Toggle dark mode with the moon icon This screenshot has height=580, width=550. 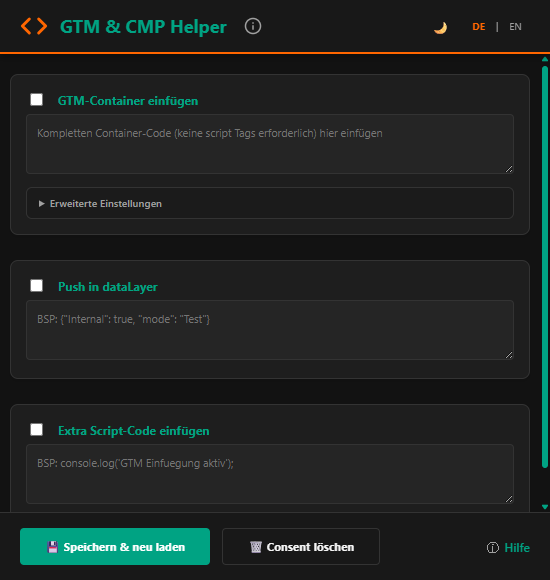pyautogui.click(x=440, y=27)
